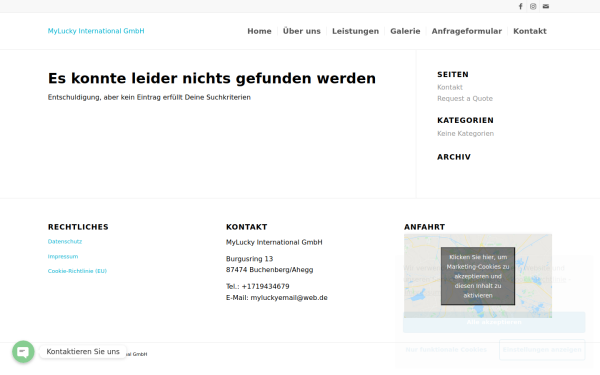Click the mail envelope icon

pos(546,6)
